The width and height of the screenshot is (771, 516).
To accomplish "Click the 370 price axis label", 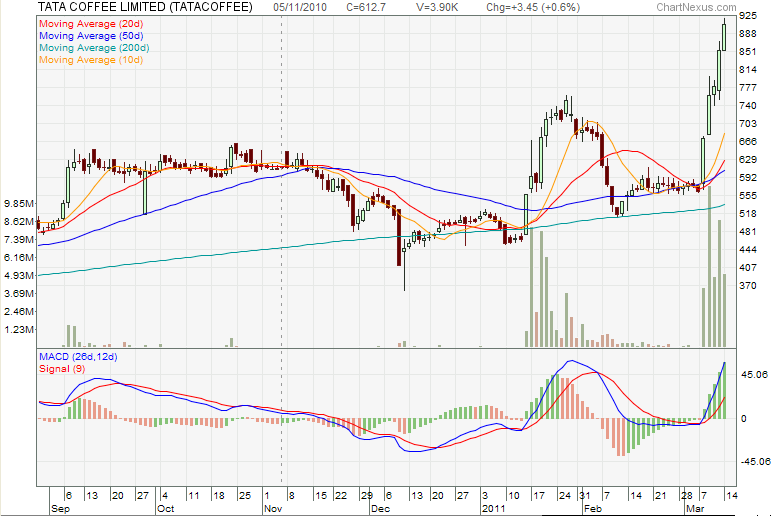I will pyautogui.click(x=747, y=285).
